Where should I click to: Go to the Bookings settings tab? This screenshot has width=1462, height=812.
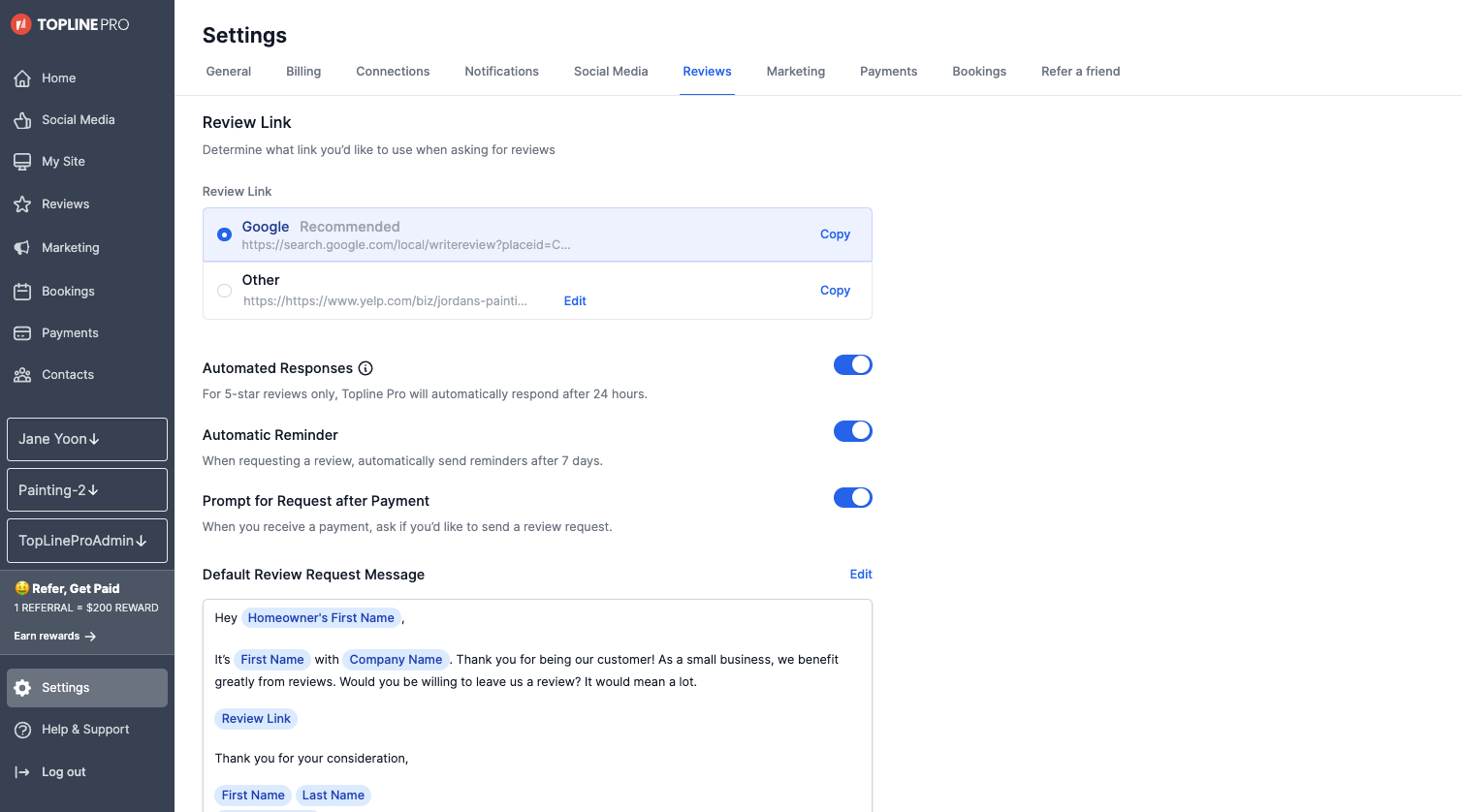point(979,72)
